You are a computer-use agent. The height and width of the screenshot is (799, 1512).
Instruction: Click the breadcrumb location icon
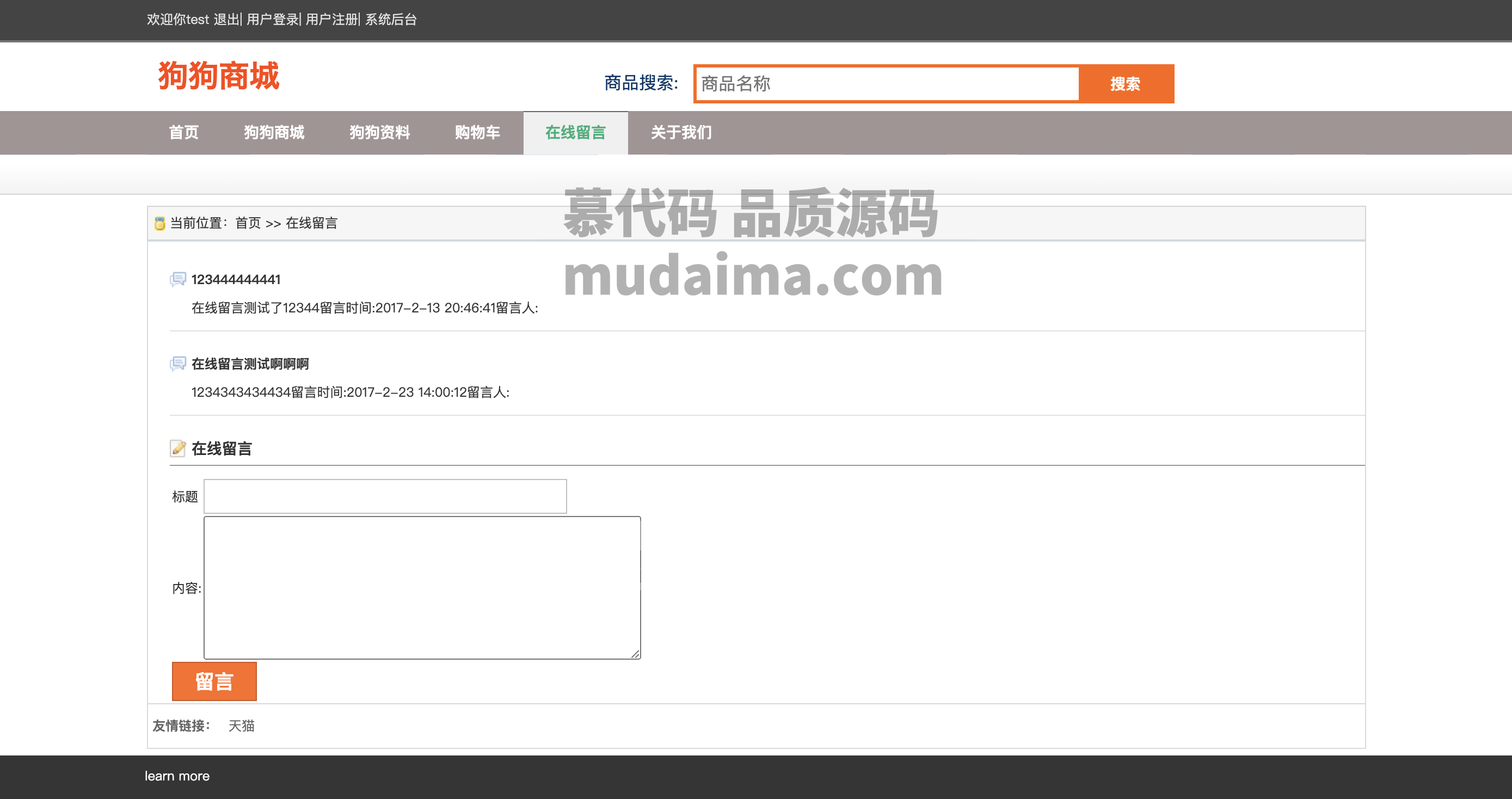tap(159, 223)
